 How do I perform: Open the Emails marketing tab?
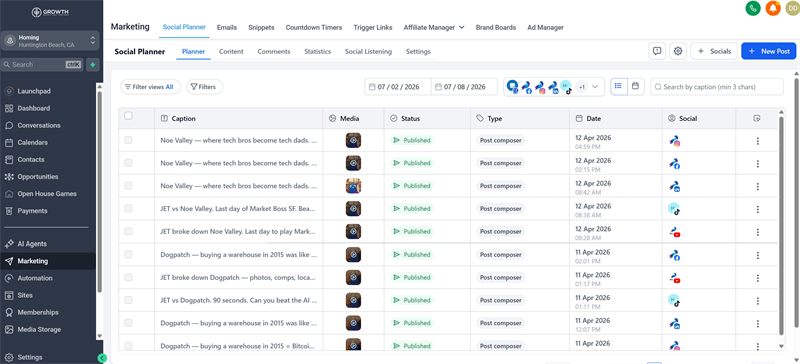click(x=227, y=28)
